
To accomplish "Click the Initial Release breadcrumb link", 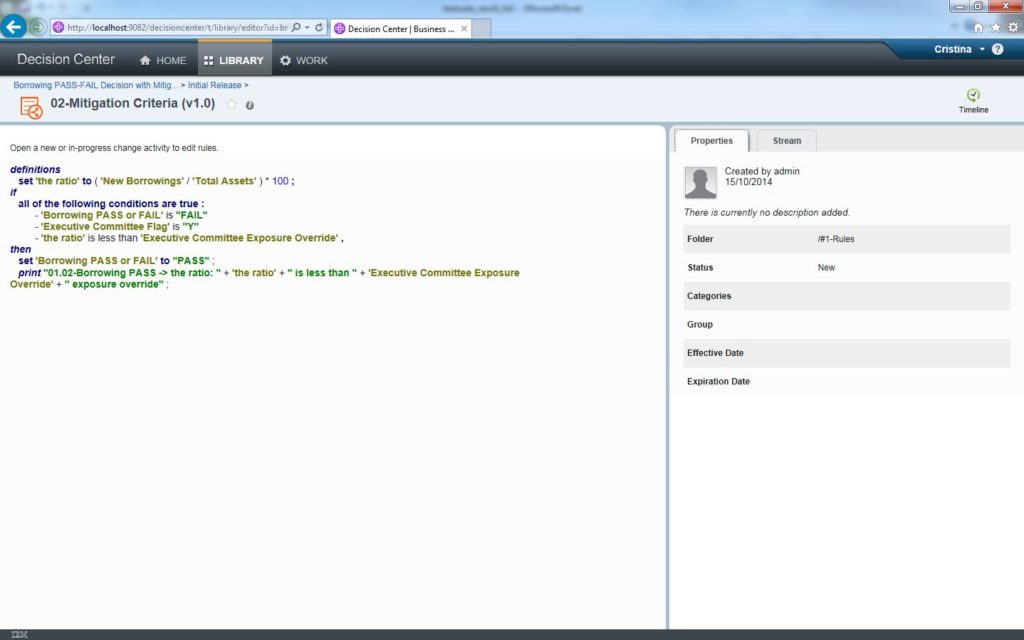I will (214, 85).
